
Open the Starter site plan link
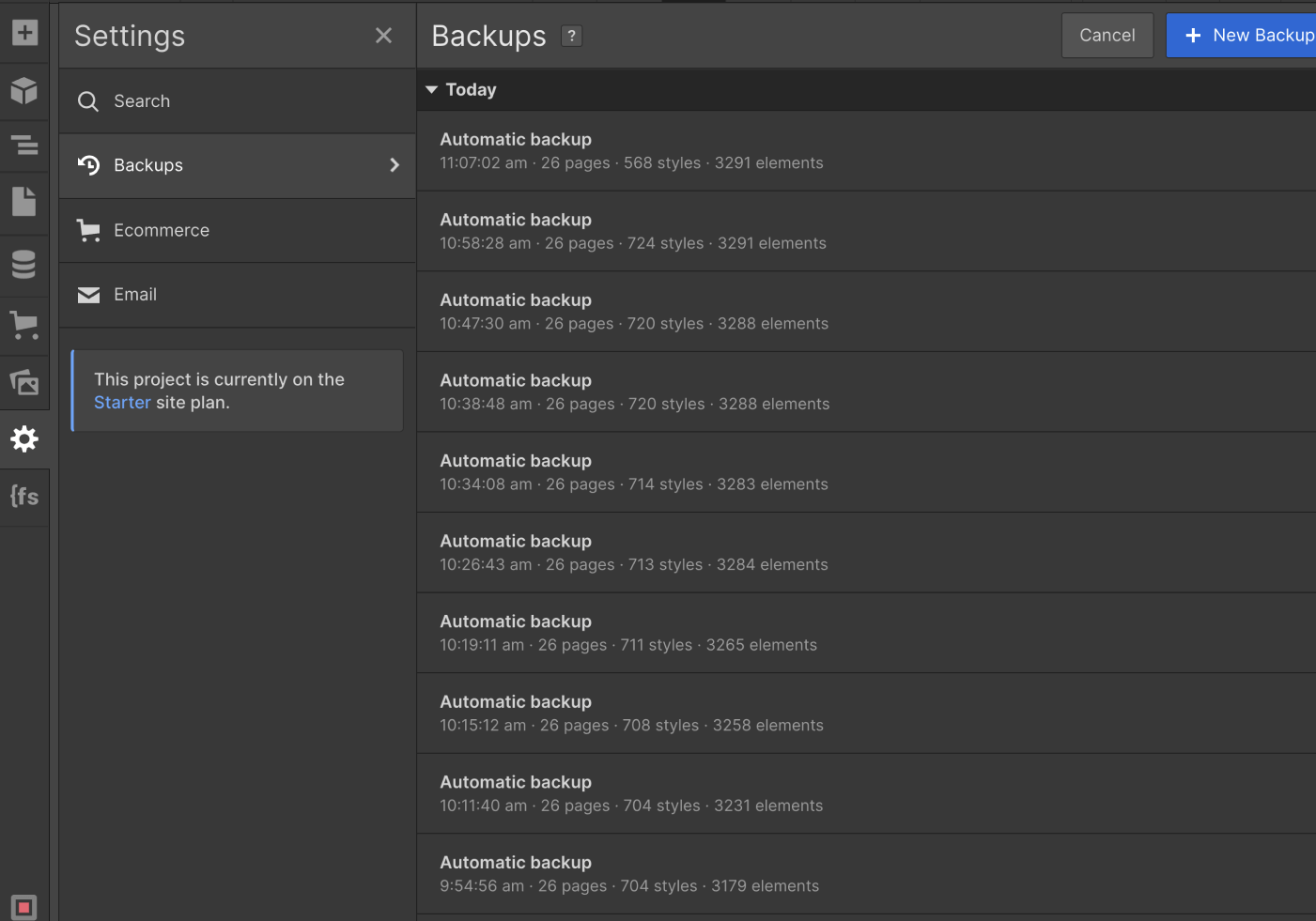122,402
